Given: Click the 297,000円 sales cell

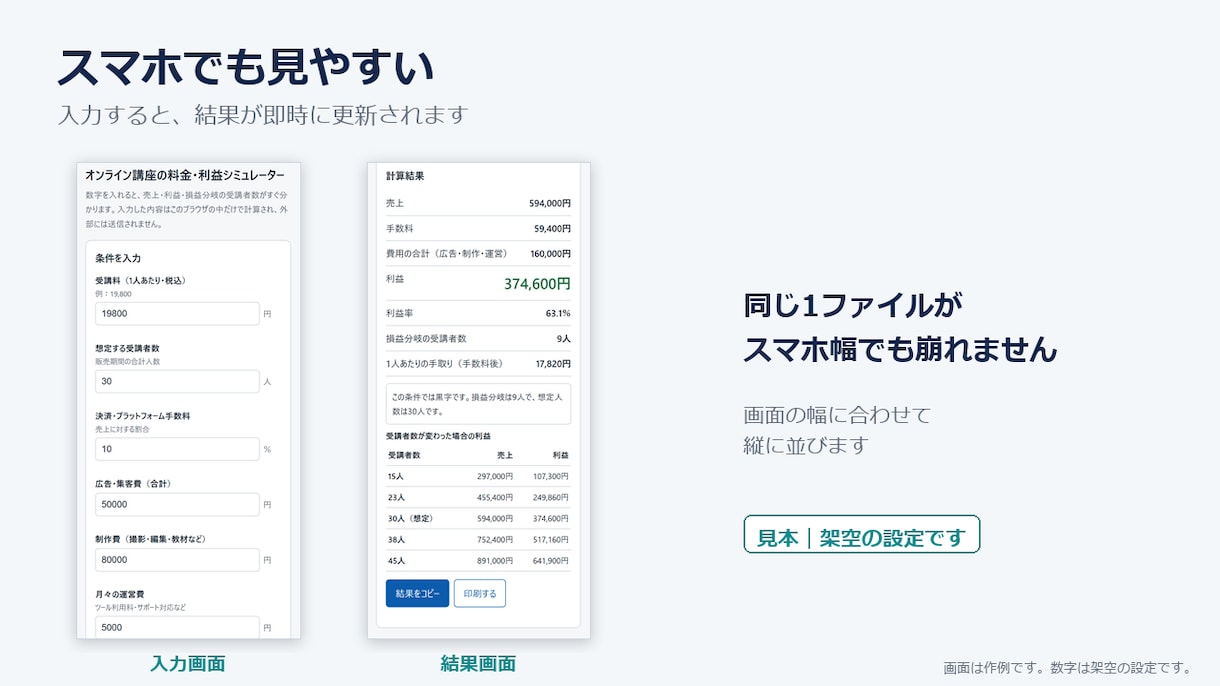Looking at the screenshot, I should (x=495, y=477).
